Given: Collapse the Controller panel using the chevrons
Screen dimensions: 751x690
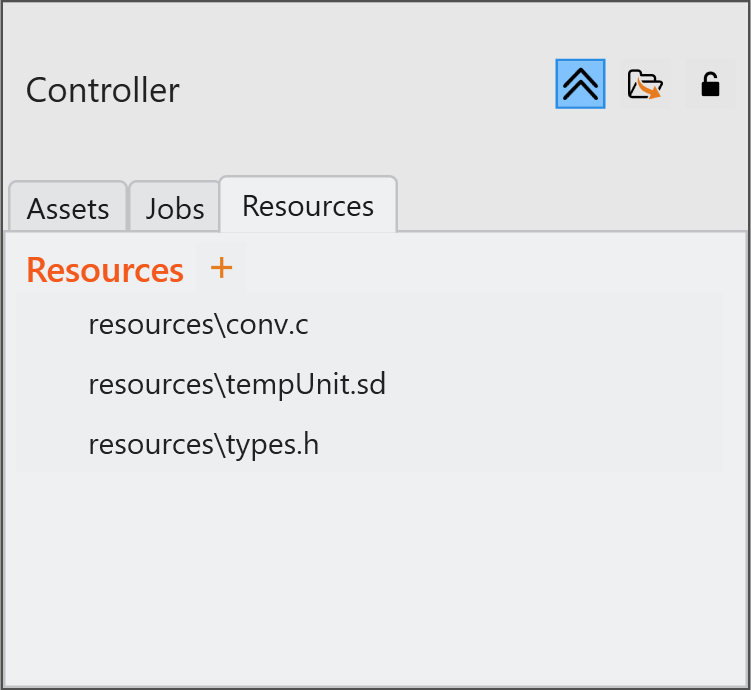Looking at the screenshot, I should pyautogui.click(x=580, y=85).
